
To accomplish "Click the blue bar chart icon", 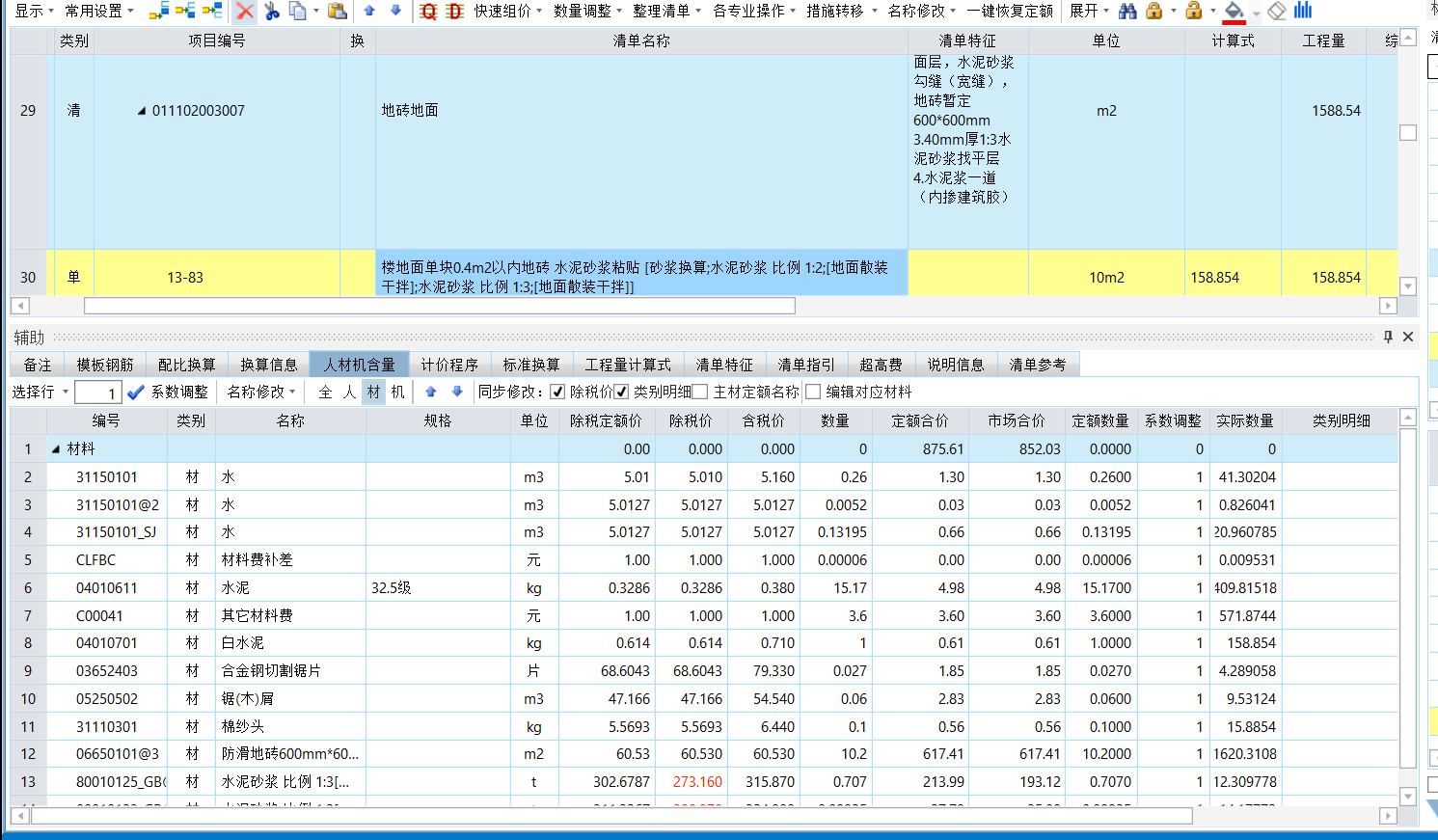I will tap(1303, 11).
